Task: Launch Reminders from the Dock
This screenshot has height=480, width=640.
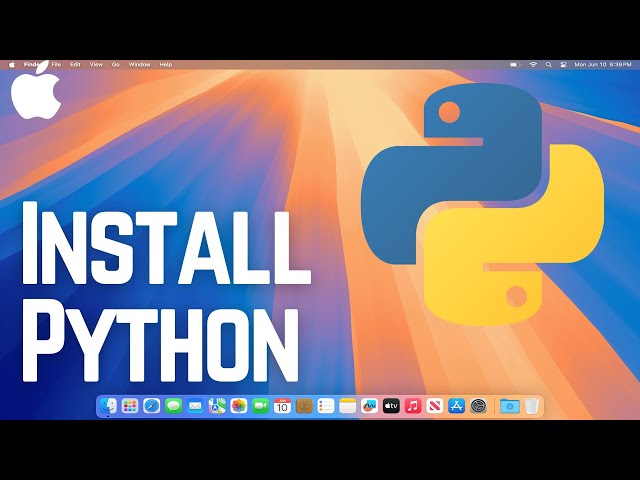Action: (326, 406)
